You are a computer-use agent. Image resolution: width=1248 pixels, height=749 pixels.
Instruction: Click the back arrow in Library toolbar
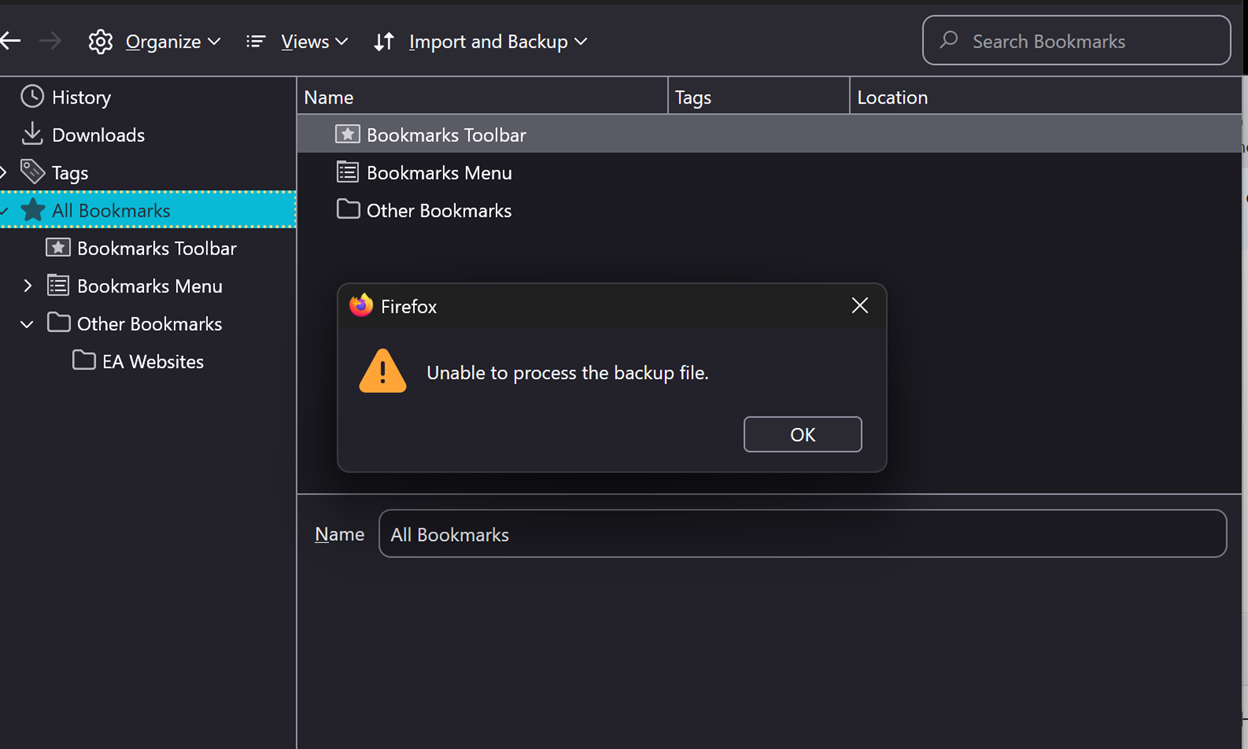[x=10, y=41]
